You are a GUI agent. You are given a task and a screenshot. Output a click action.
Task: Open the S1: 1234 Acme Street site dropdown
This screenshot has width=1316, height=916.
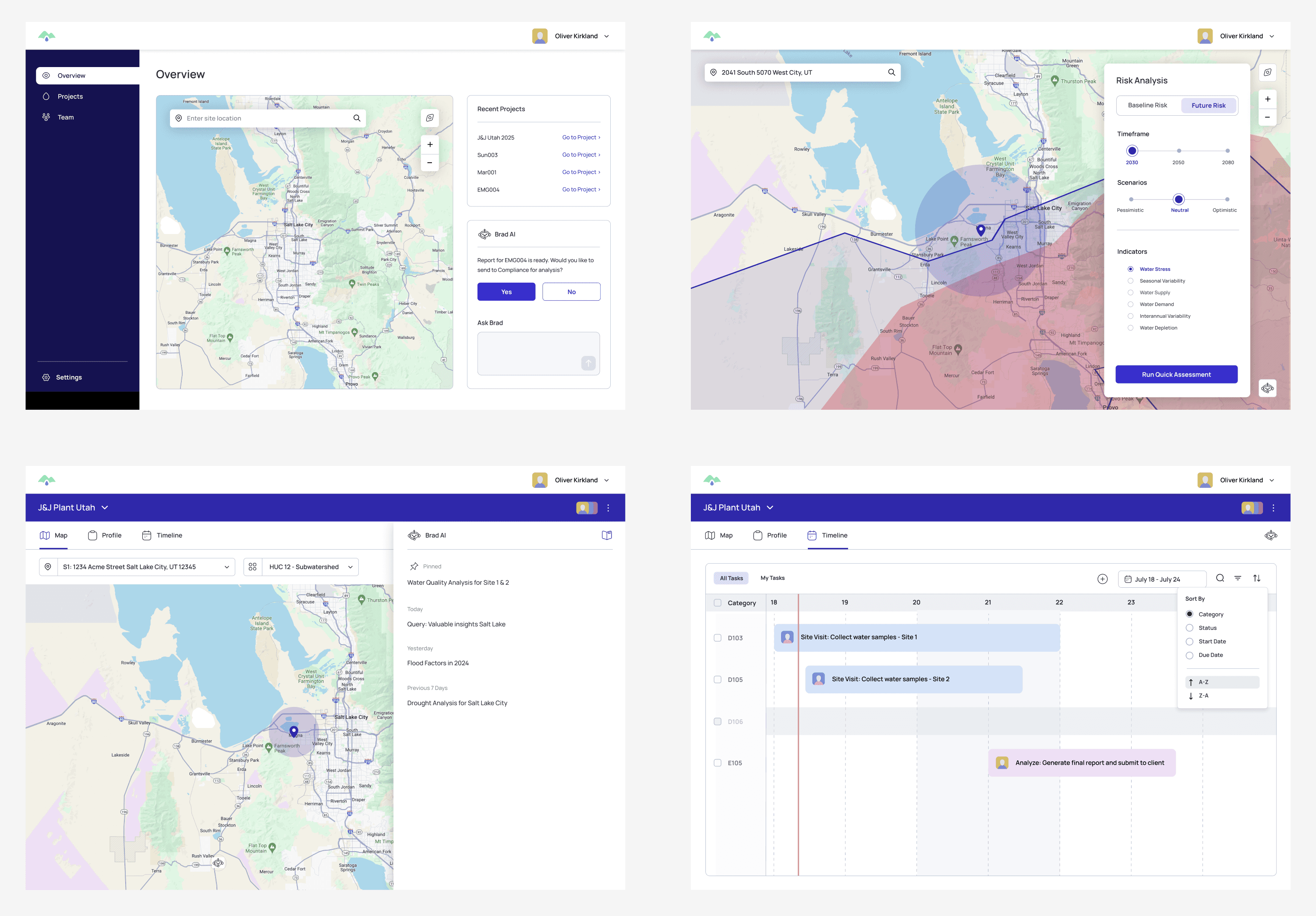click(x=137, y=567)
